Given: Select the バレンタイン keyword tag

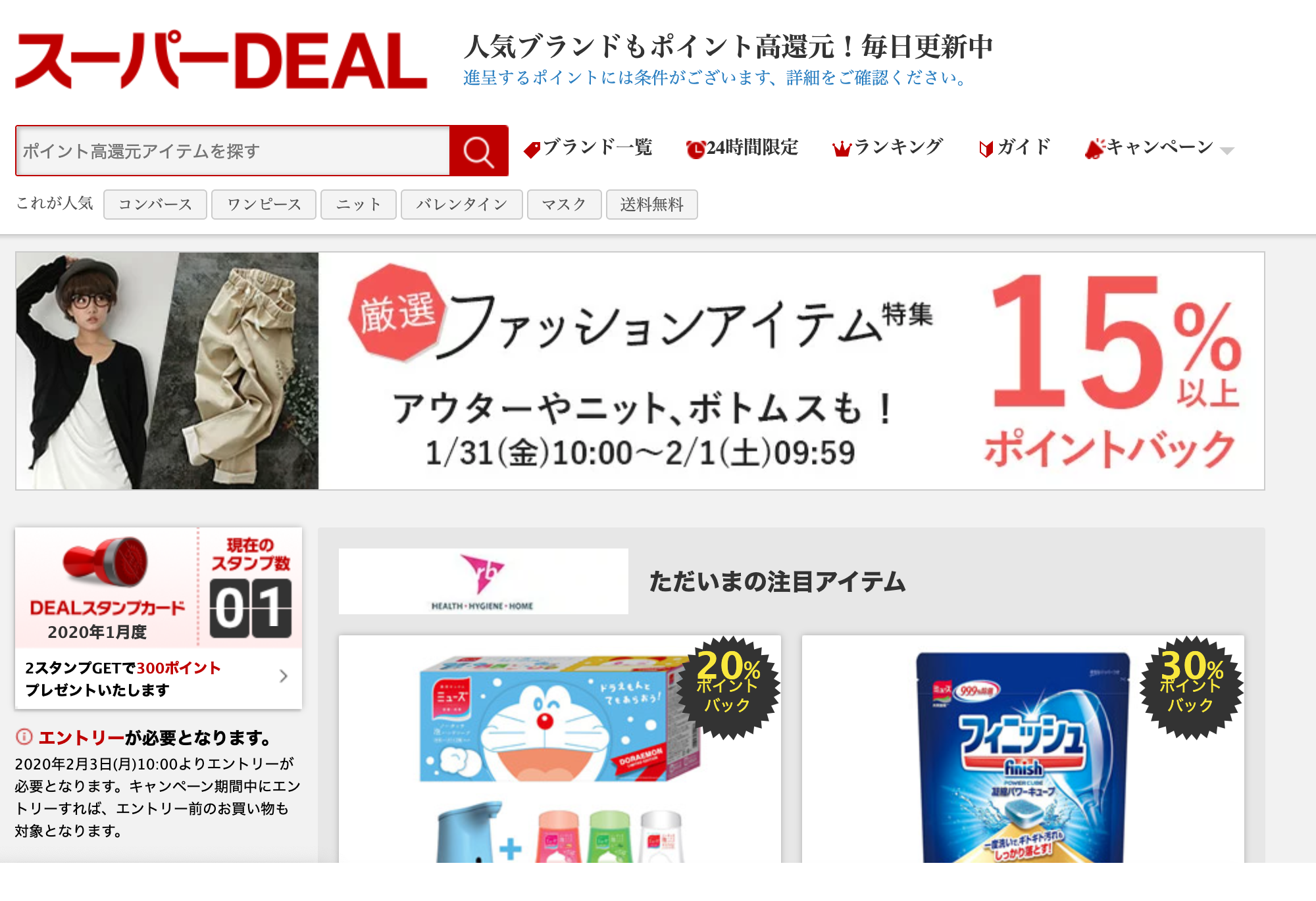Looking at the screenshot, I should pyautogui.click(x=461, y=205).
